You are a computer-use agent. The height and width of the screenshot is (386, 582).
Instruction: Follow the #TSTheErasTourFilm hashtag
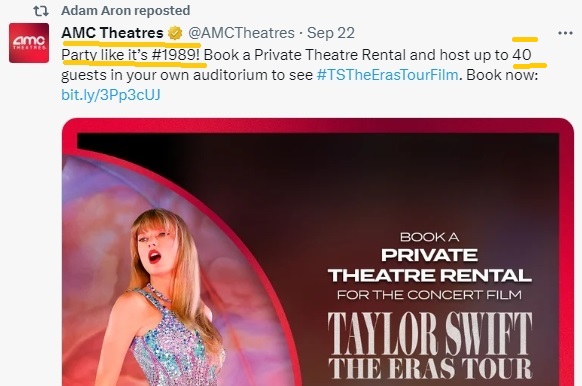pyautogui.click(x=388, y=75)
